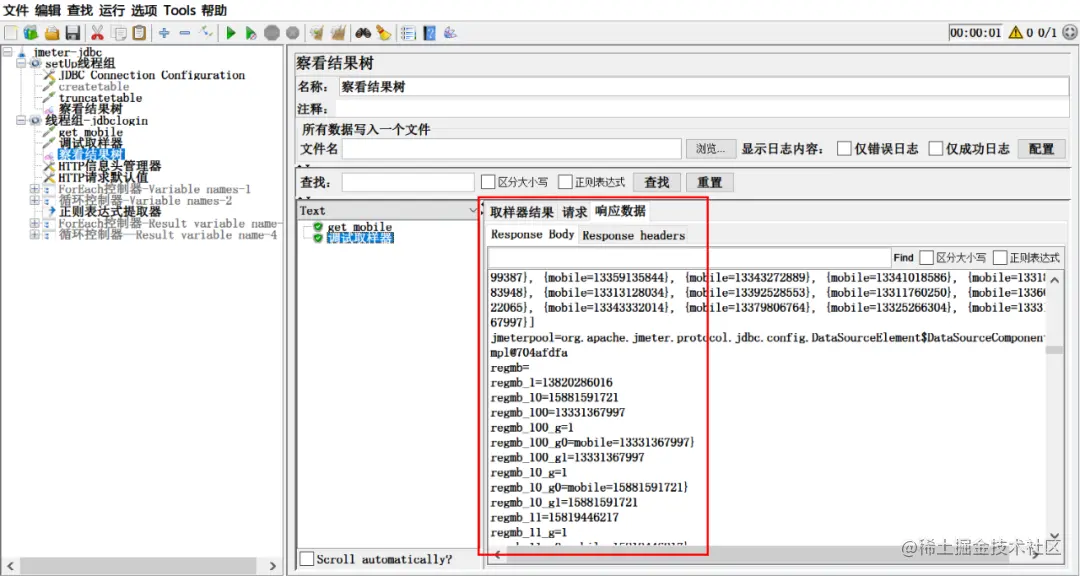The width and height of the screenshot is (1080, 576).
Task: Click the 浏览... button
Action: click(711, 149)
